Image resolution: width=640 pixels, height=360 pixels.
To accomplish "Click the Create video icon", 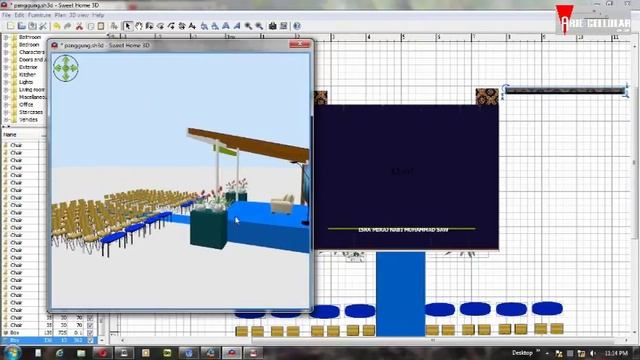I will [284, 26].
